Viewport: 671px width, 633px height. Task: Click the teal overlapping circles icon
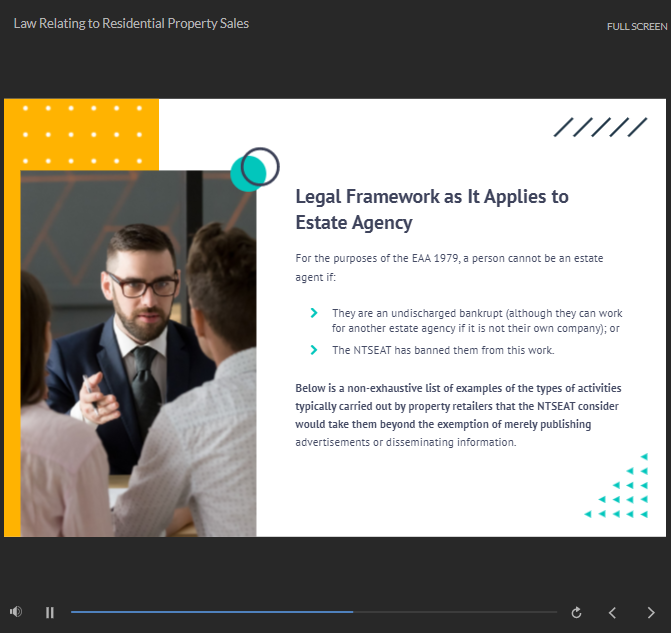pyautogui.click(x=253, y=169)
